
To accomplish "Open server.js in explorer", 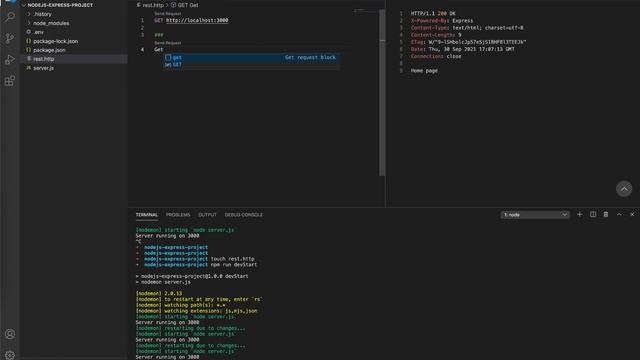I will [x=43, y=68].
